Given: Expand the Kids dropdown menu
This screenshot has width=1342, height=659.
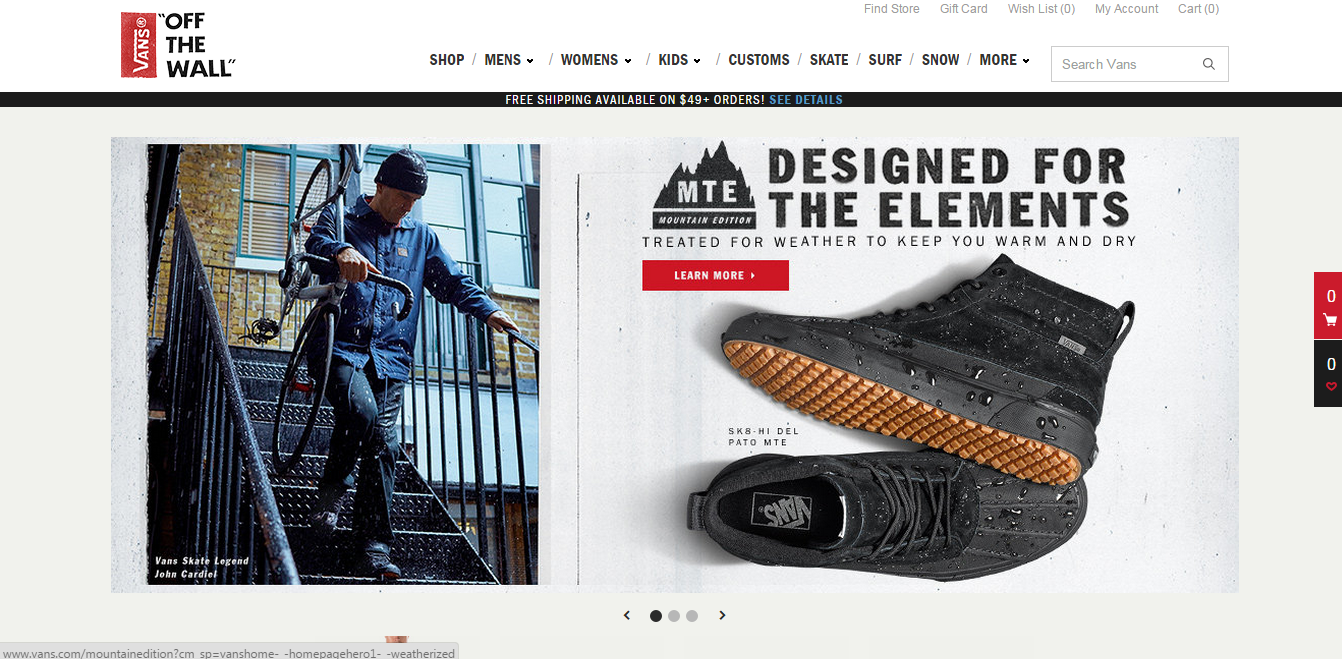Looking at the screenshot, I should (680, 60).
